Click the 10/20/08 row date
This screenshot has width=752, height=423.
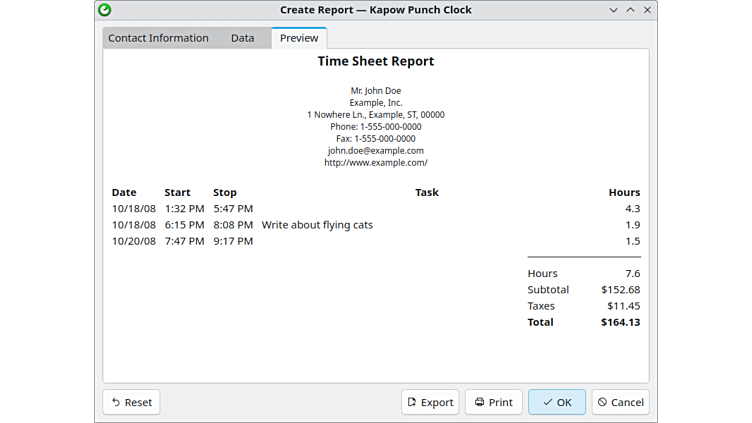tap(134, 241)
